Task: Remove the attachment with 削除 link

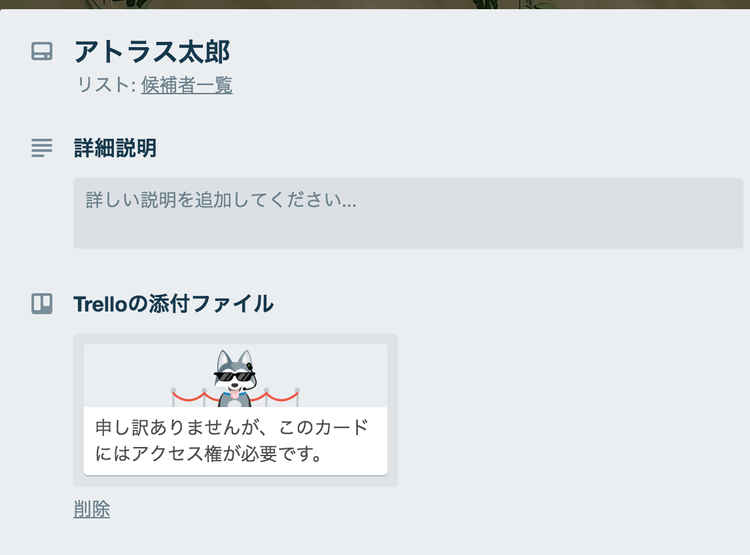Action: (x=91, y=509)
